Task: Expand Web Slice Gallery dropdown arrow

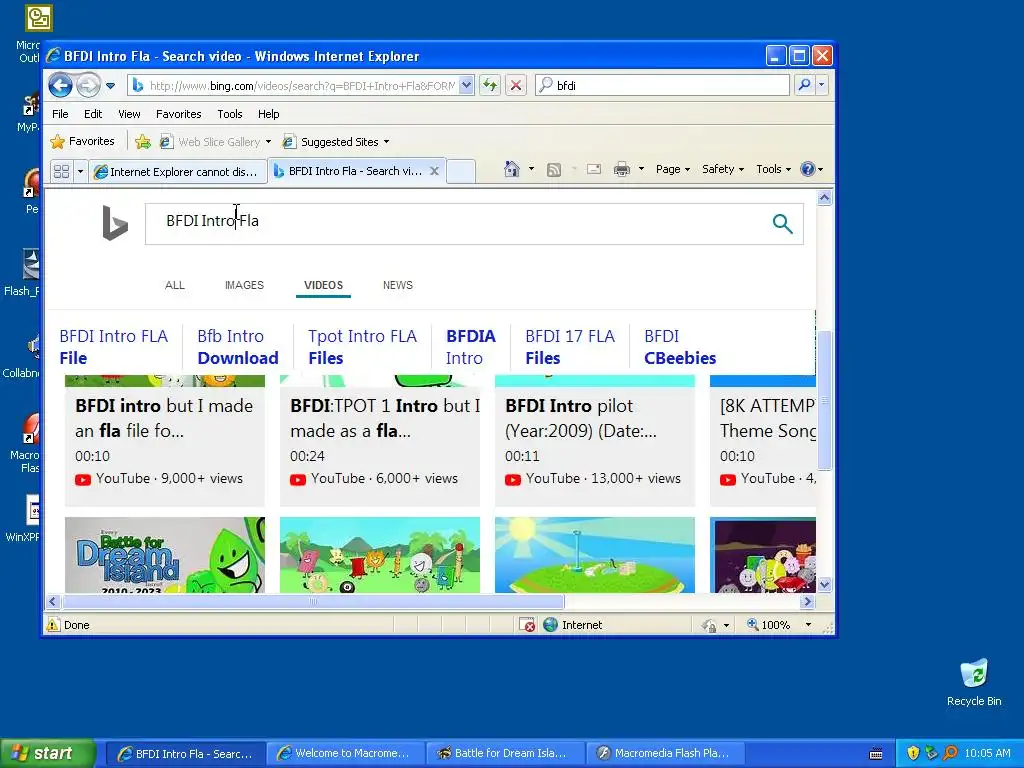Action: pos(268,142)
